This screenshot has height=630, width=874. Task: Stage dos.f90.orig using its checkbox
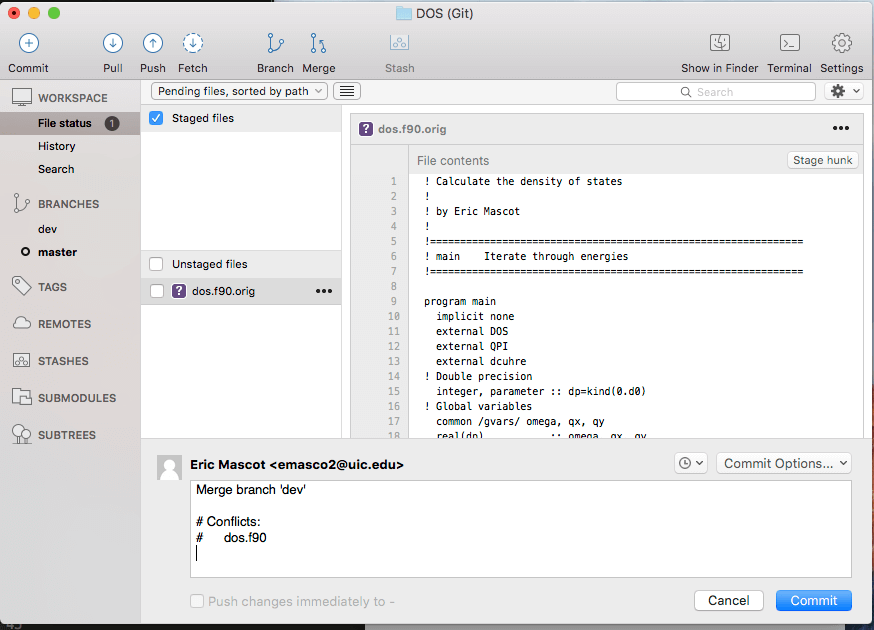[157, 291]
